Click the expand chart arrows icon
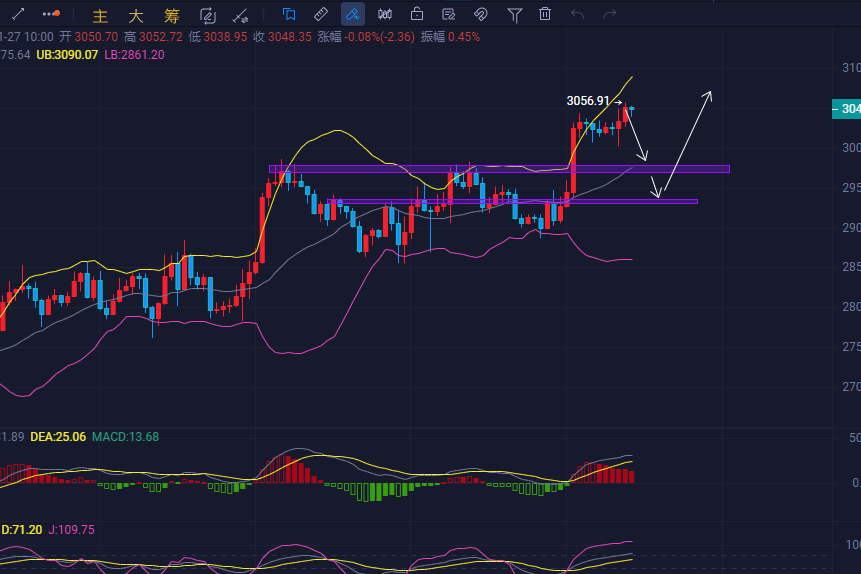This screenshot has width=861, height=574. click(18, 14)
